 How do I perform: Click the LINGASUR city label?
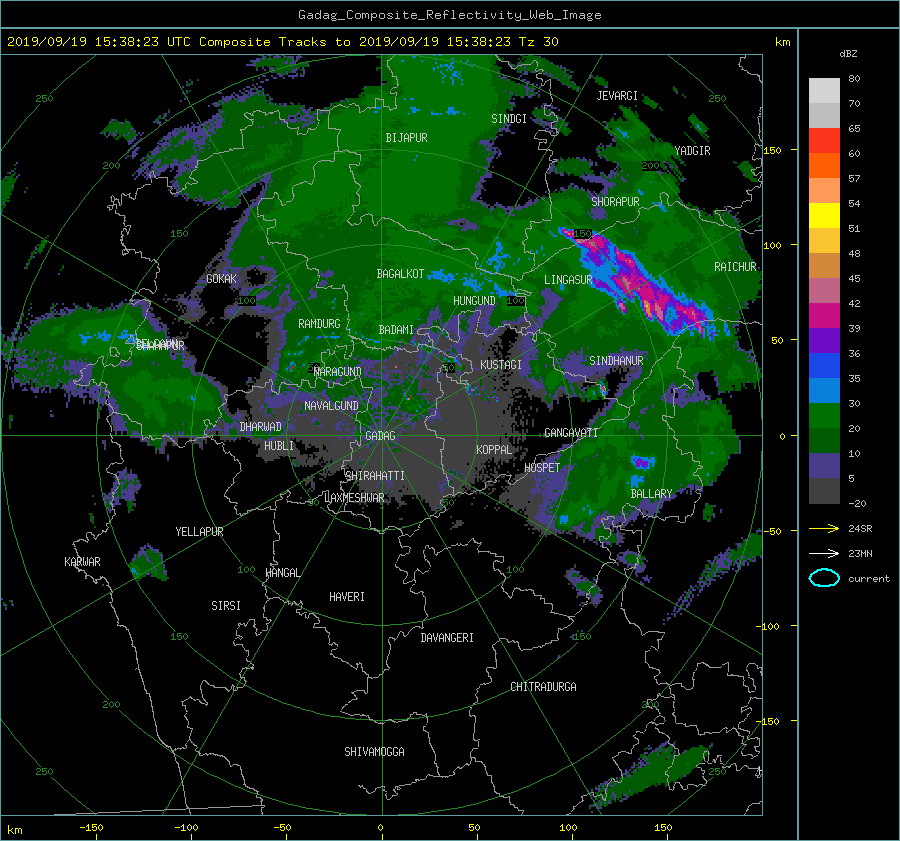pos(568,280)
